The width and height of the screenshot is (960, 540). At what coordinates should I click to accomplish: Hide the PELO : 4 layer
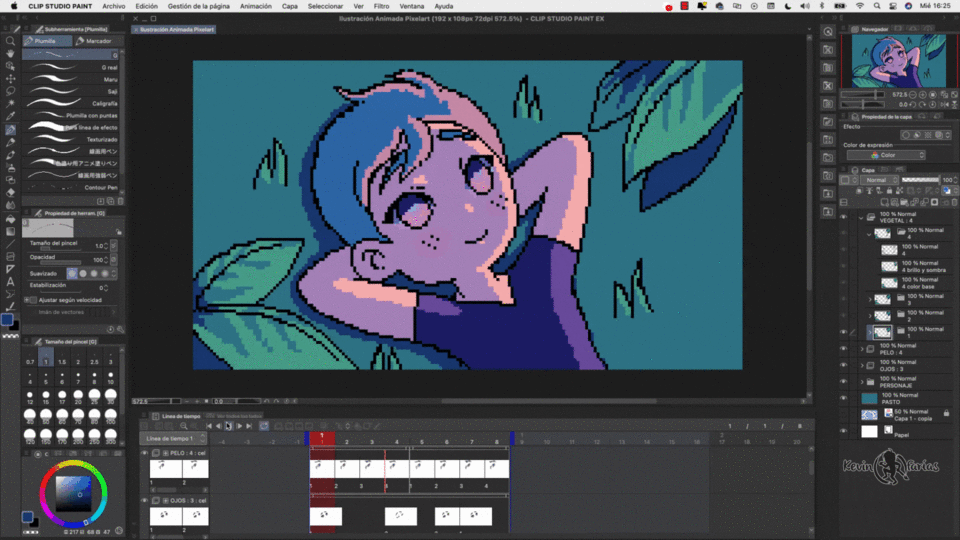844,349
